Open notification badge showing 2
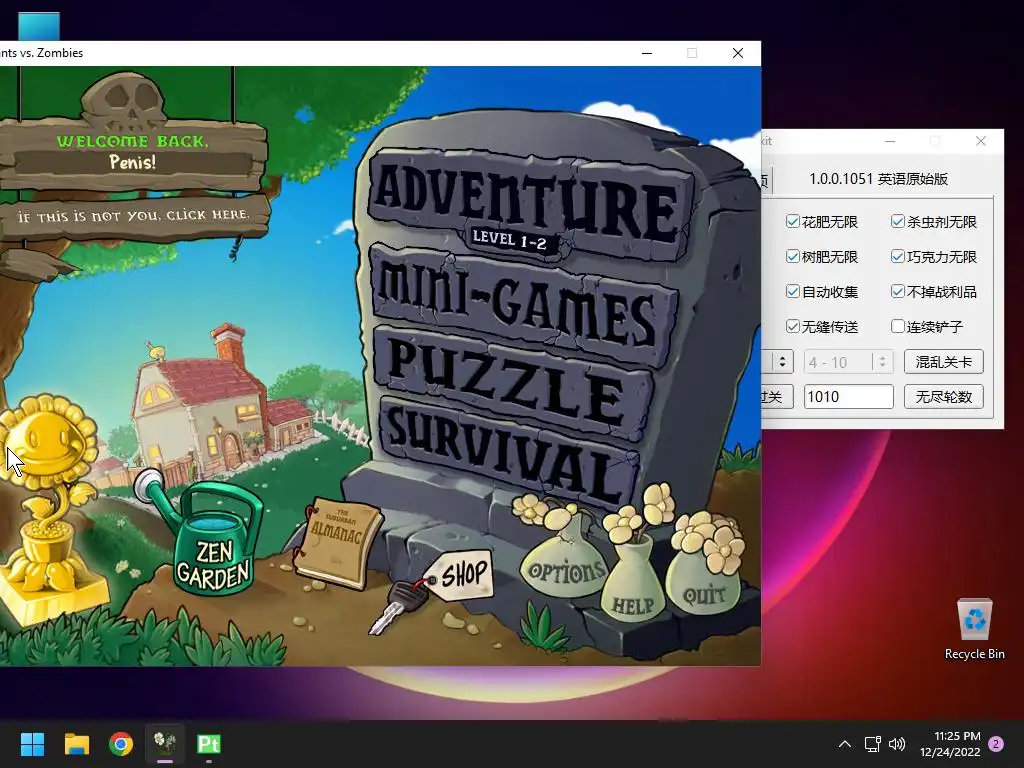 point(996,744)
